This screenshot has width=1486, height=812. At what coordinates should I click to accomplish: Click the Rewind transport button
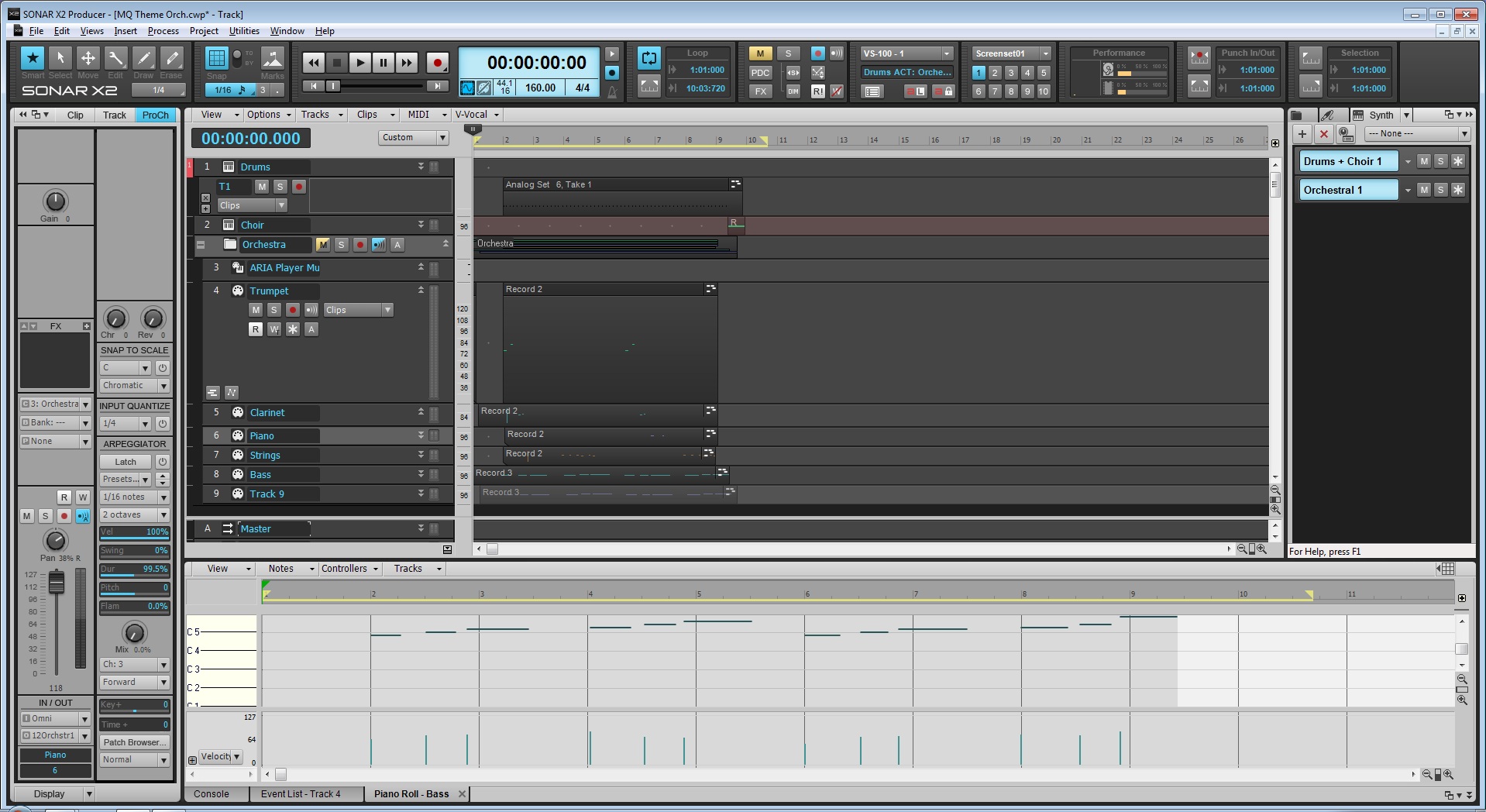[x=313, y=63]
